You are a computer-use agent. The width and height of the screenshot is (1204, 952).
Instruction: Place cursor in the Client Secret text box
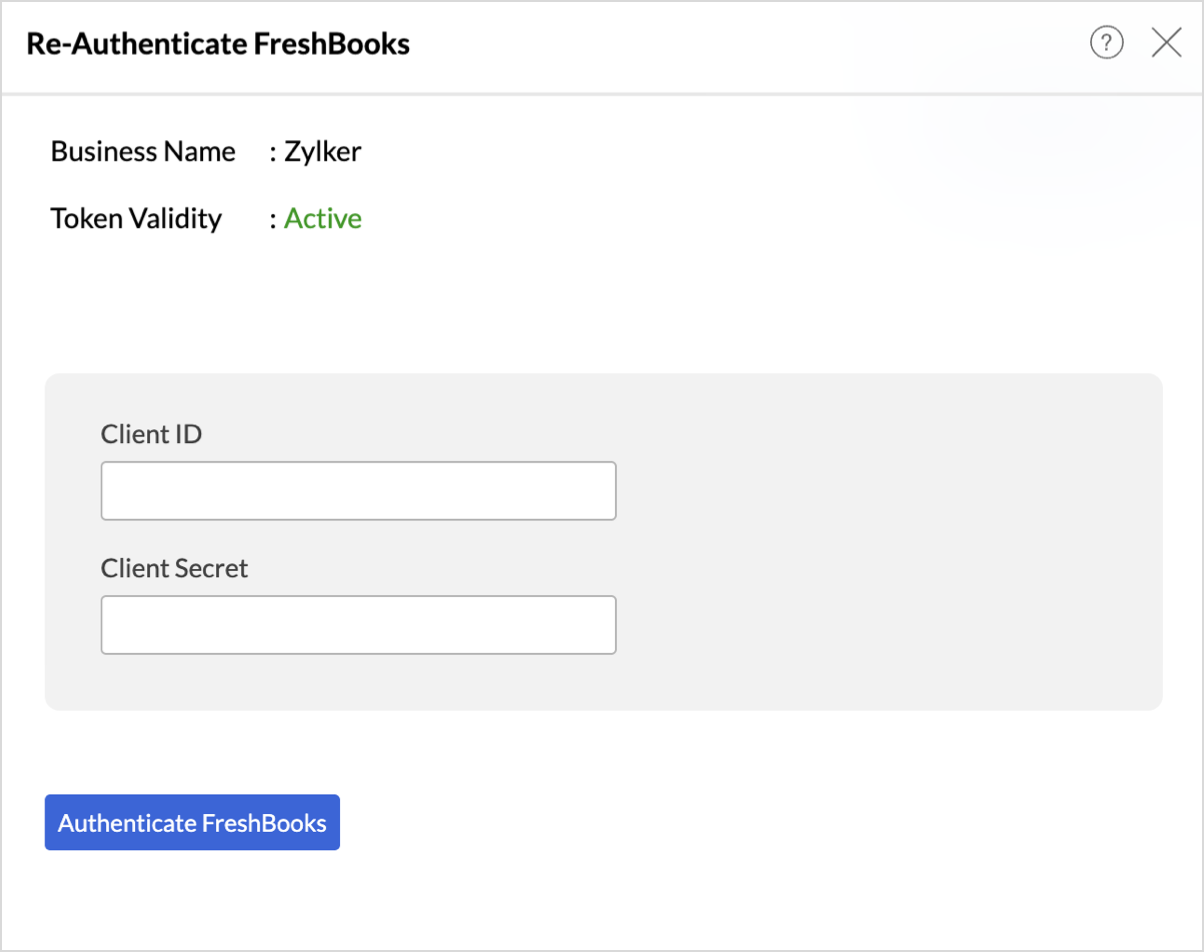point(358,625)
